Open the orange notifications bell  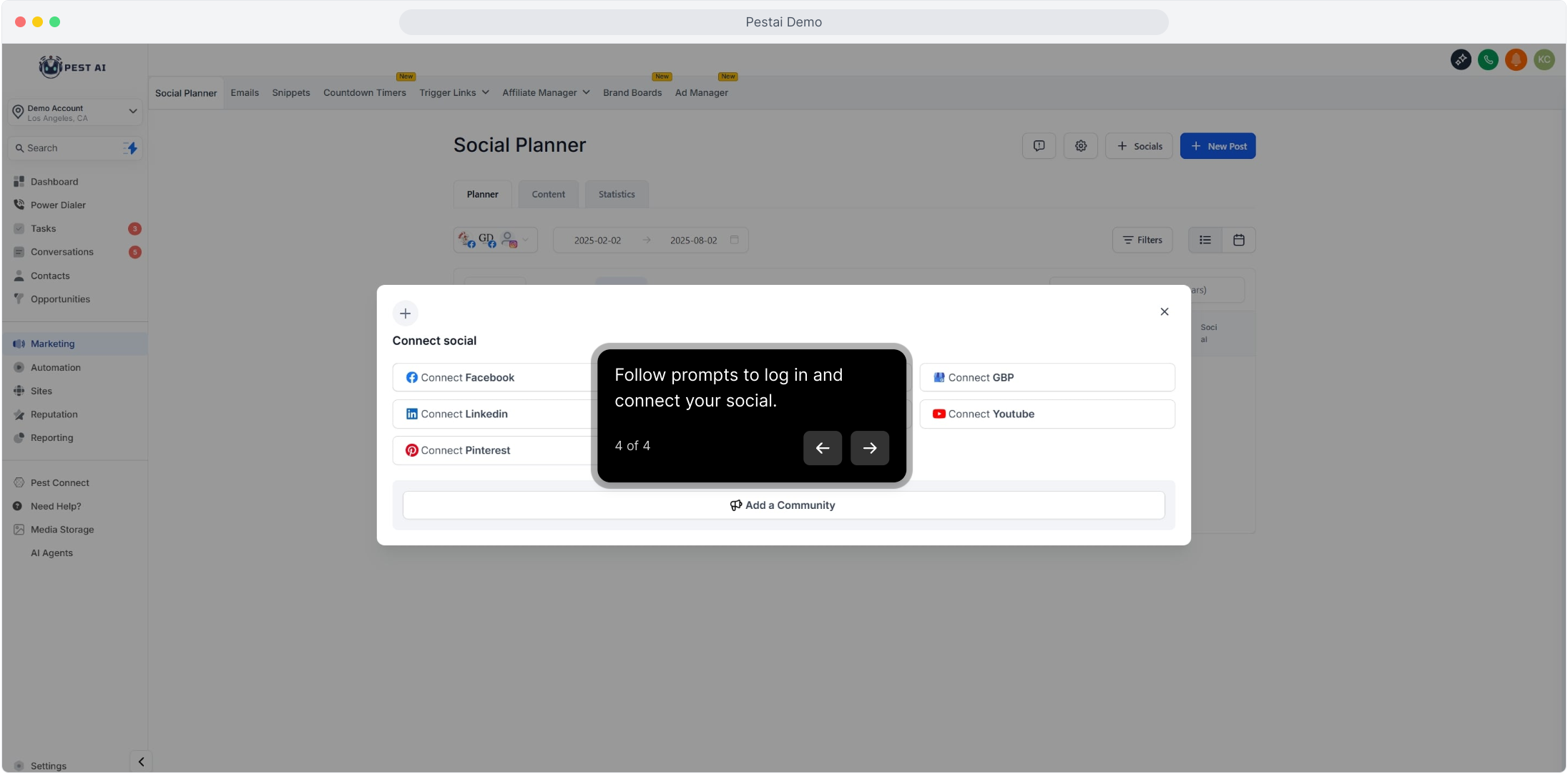point(1516,60)
